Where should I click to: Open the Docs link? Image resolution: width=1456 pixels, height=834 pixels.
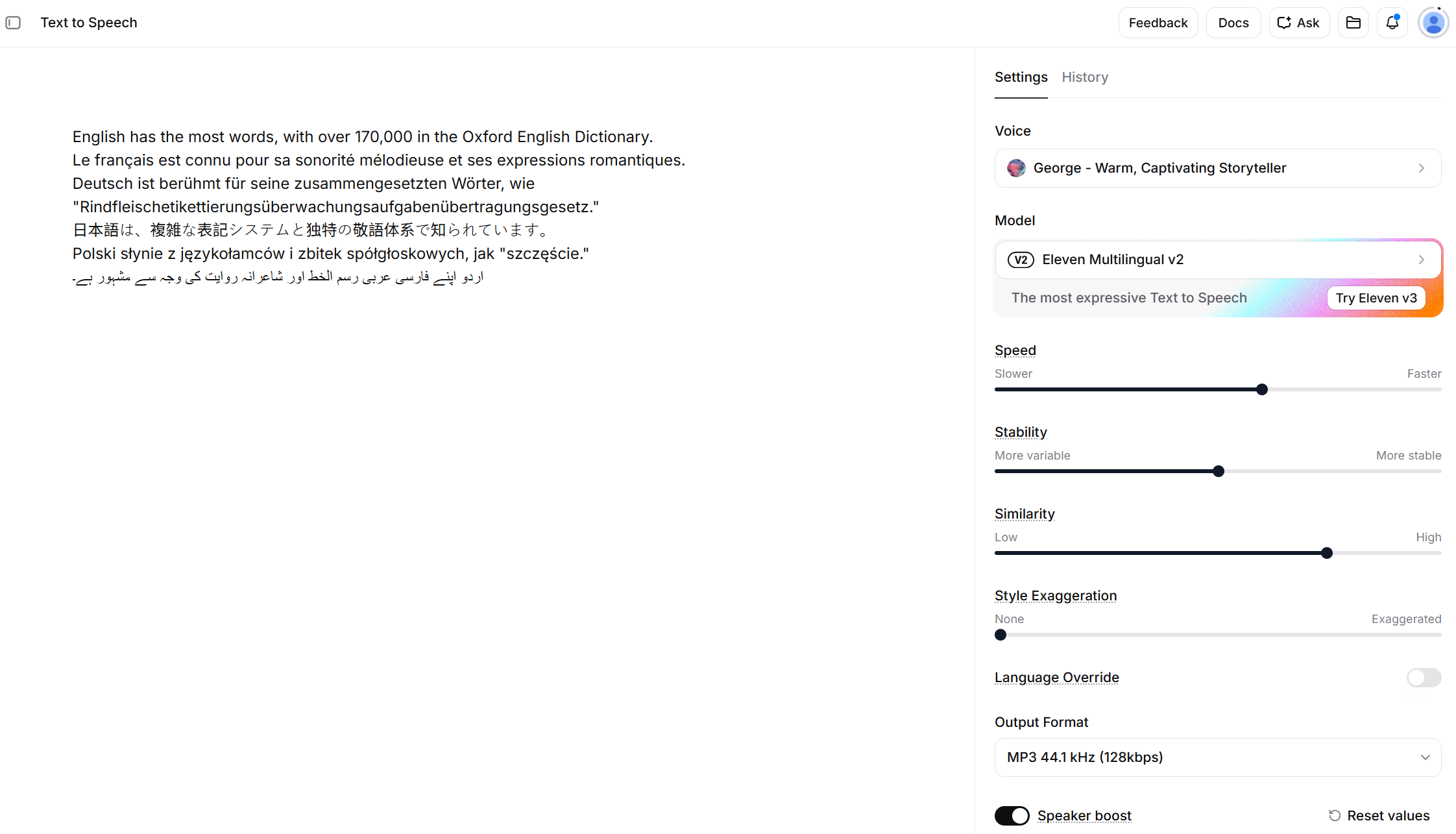tap(1233, 23)
